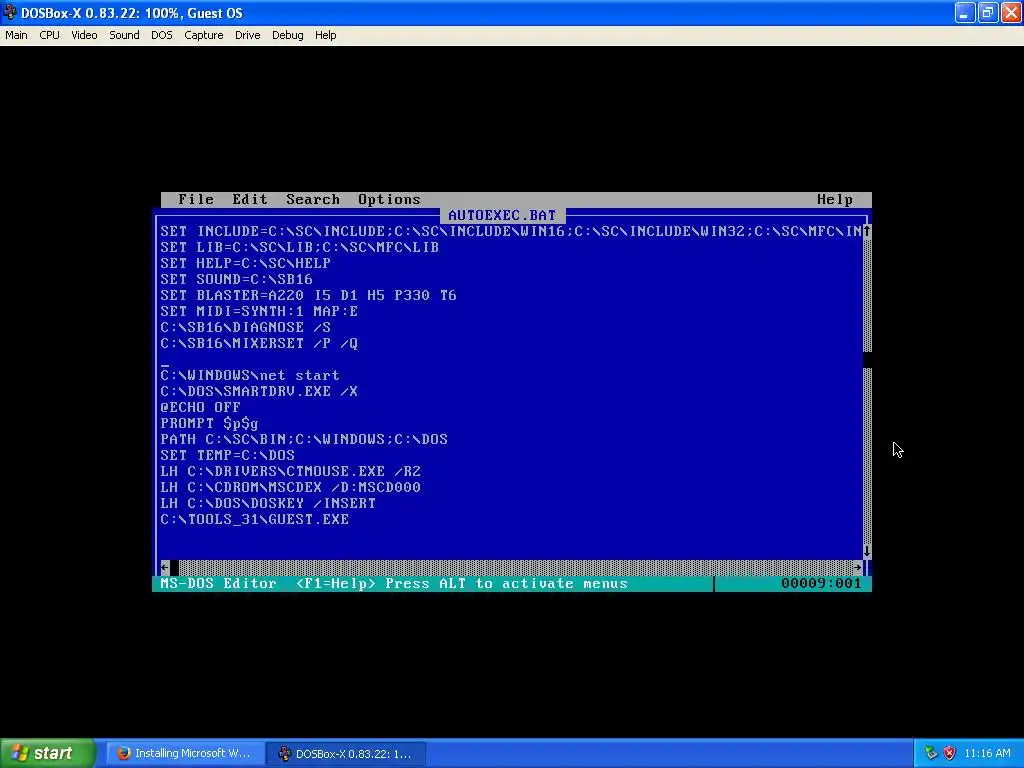Click the AUTOEXEC.BAT title label
The width and height of the screenshot is (1024, 768).
pyautogui.click(x=502, y=216)
